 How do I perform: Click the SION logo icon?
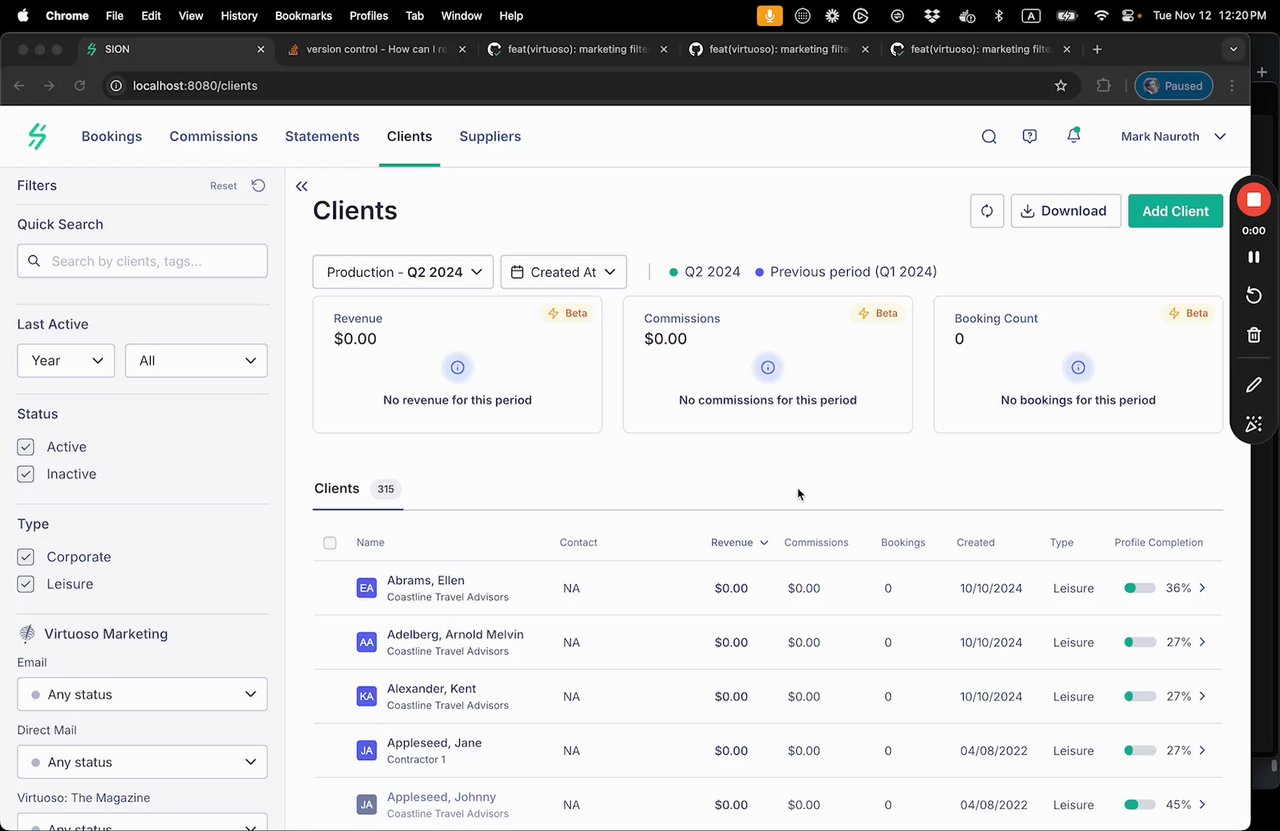(37, 136)
